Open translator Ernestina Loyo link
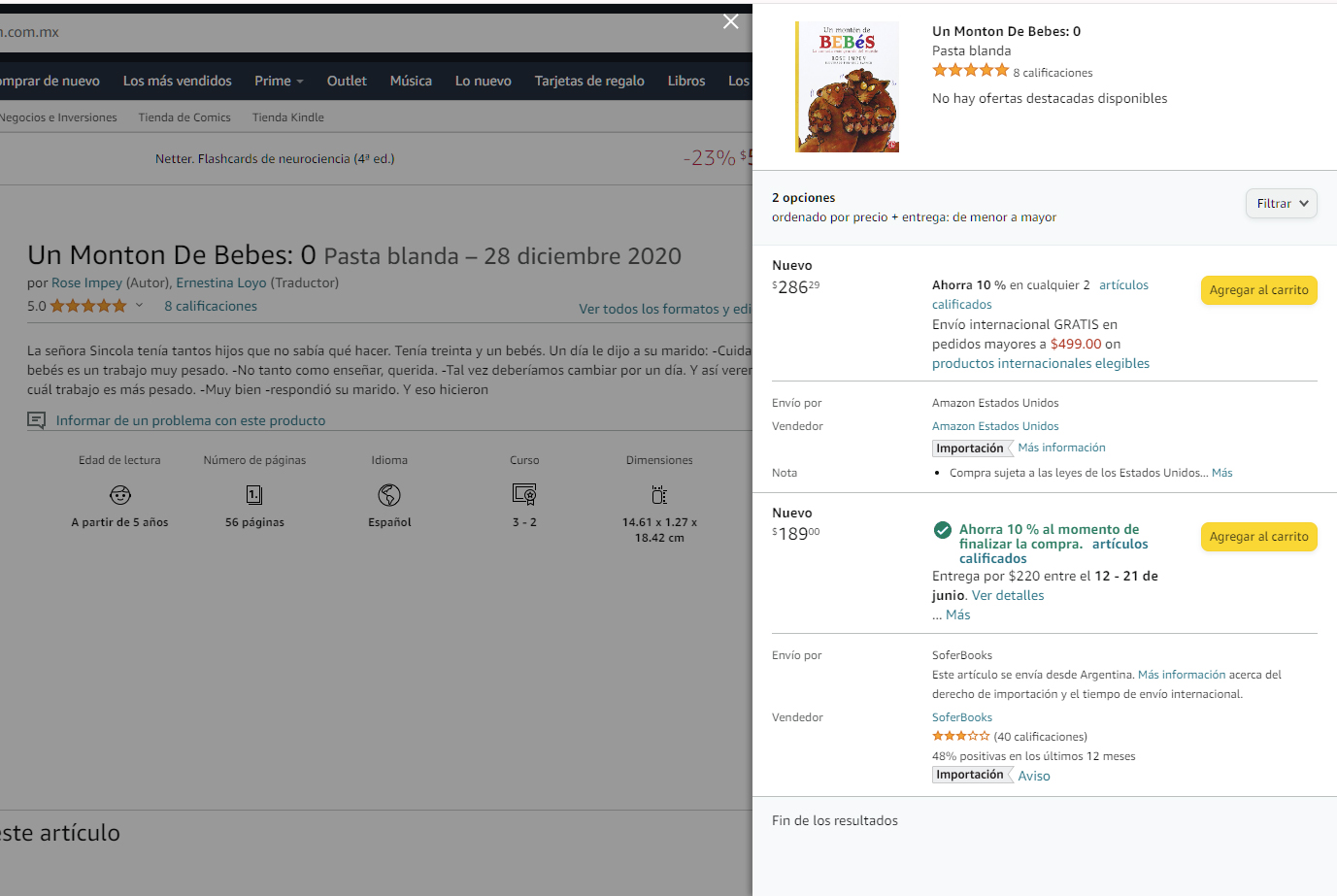 (221, 282)
